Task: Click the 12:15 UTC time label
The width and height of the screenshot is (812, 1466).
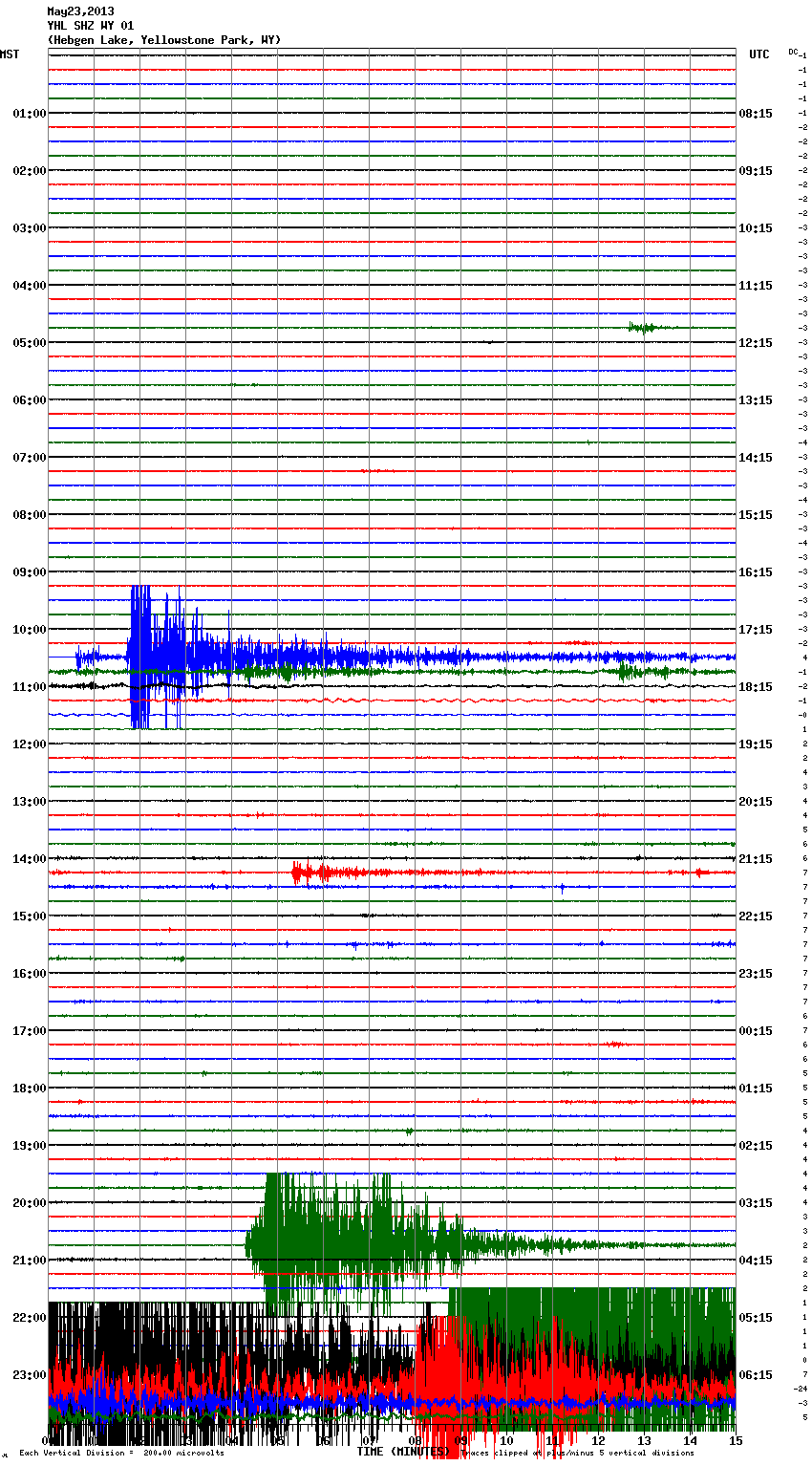Action: click(756, 343)
